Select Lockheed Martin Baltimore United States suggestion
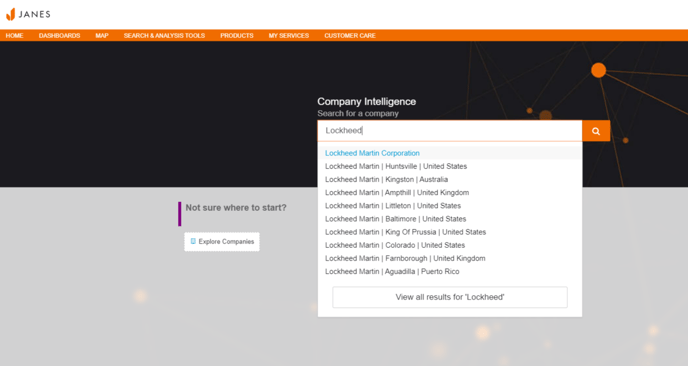Screen dimensions: 688x366 point(450,219)
